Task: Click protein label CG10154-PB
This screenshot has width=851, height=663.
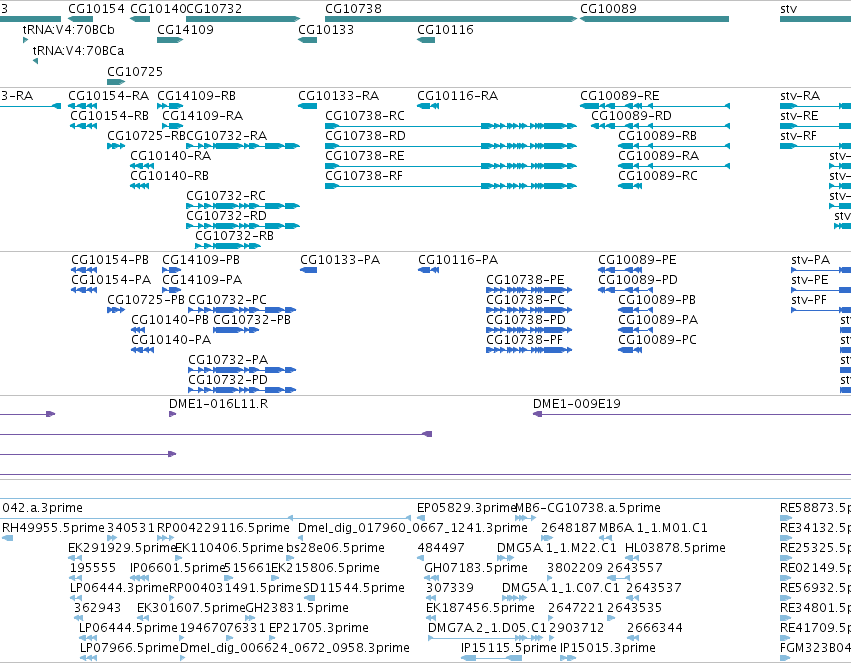Action: click(x=110, y=260)
